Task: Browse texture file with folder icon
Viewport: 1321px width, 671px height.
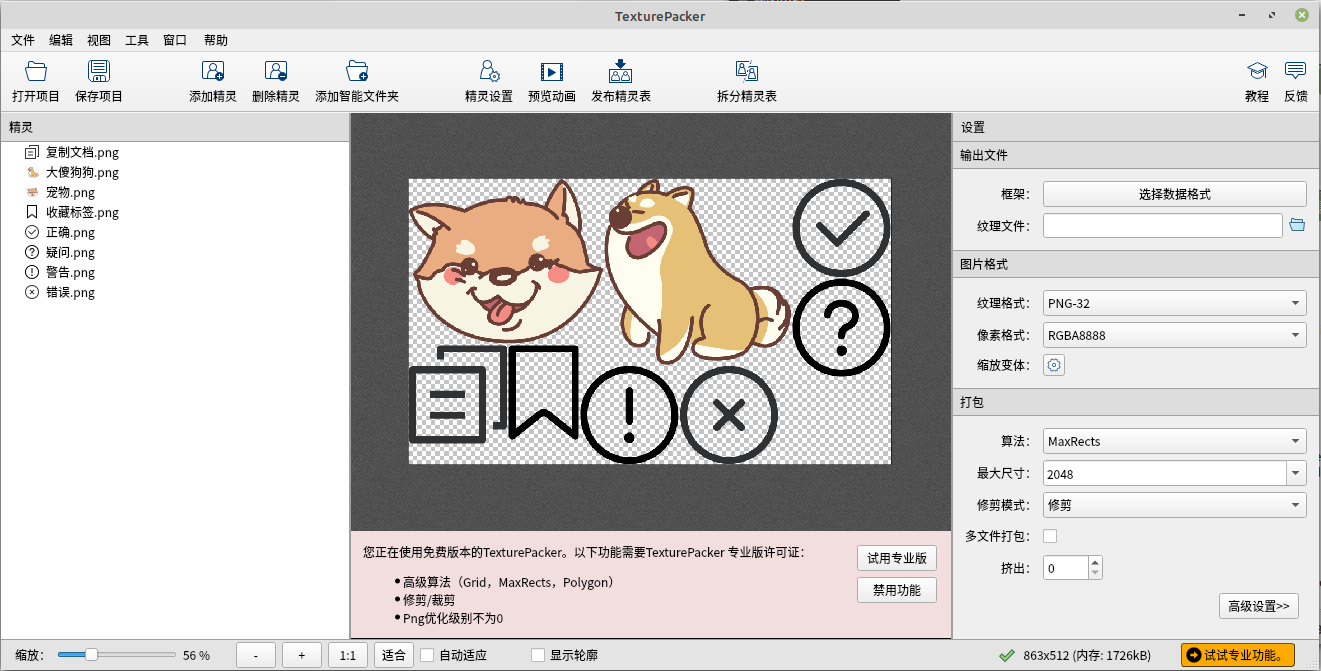Action: point(1297,225)
